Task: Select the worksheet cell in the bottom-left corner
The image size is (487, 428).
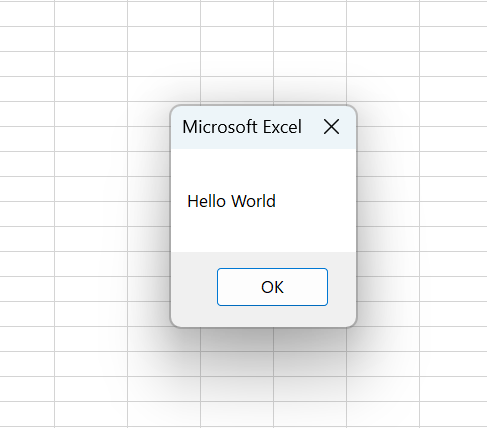Action: coord(27,414)
